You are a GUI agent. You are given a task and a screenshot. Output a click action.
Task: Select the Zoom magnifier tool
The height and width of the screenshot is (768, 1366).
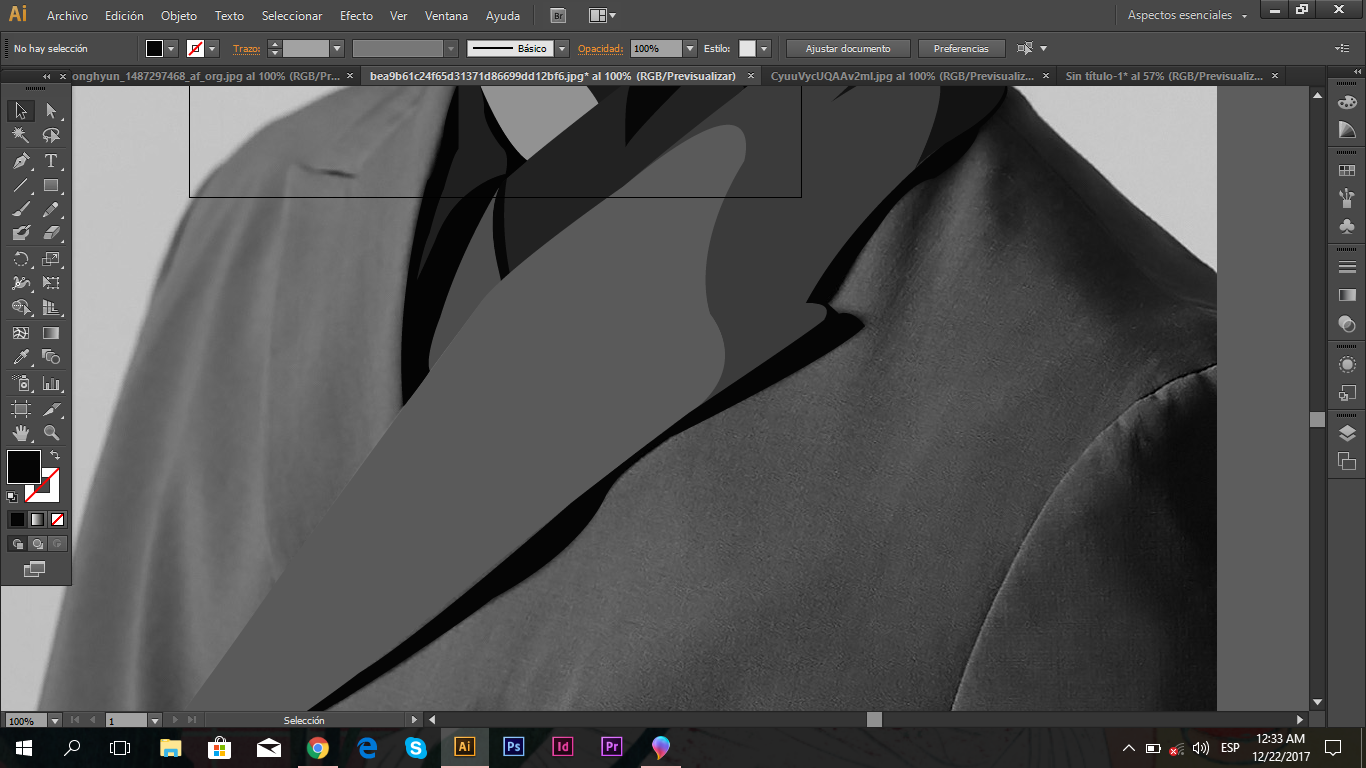click(51, 433)
